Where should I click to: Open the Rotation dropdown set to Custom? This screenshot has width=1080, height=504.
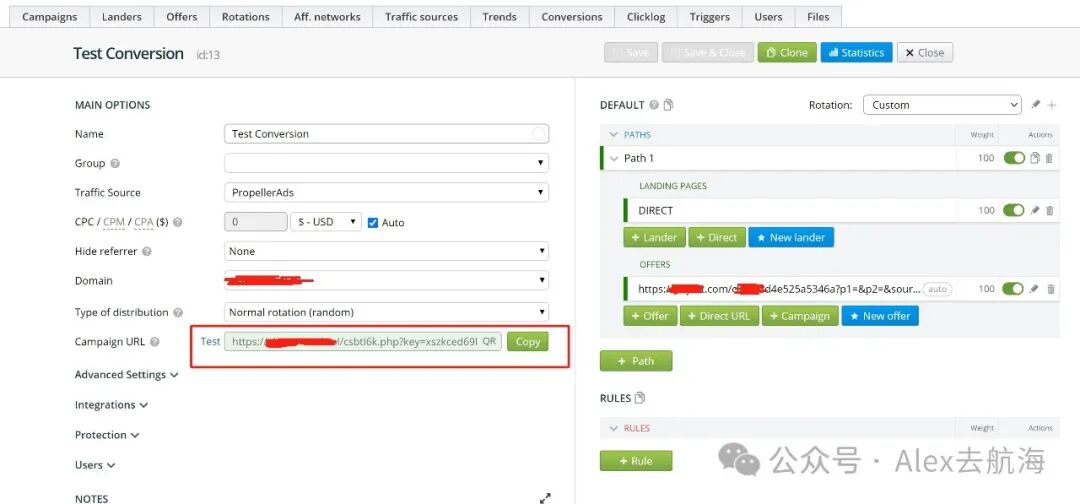pos(942,105)
